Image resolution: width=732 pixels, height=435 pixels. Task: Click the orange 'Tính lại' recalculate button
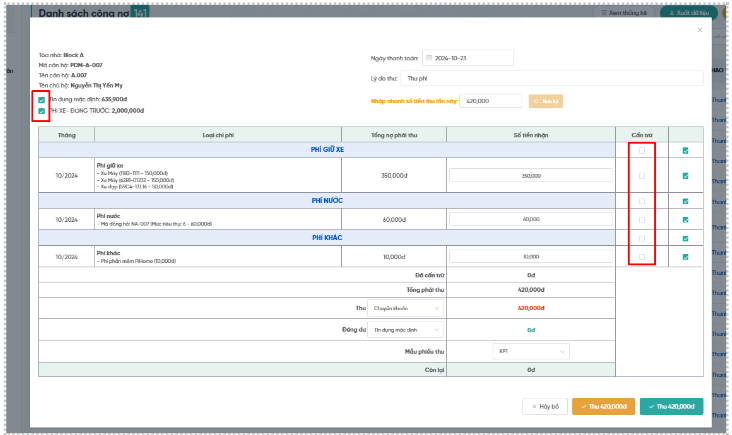[x=546, y=101]
